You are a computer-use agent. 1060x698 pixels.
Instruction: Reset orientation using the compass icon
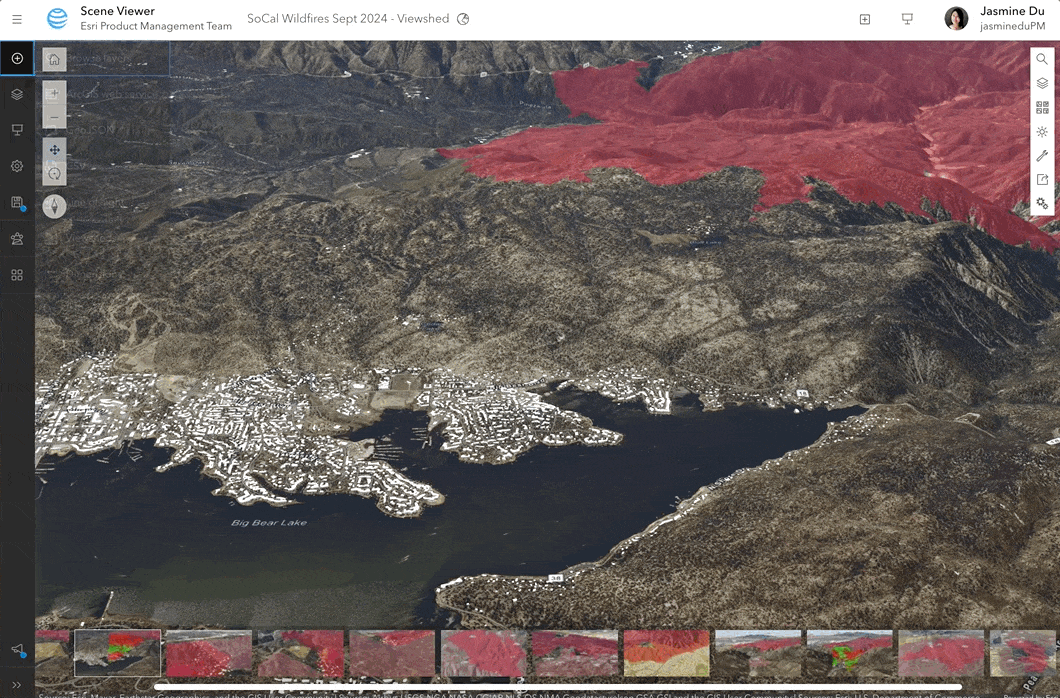[54, 206]
